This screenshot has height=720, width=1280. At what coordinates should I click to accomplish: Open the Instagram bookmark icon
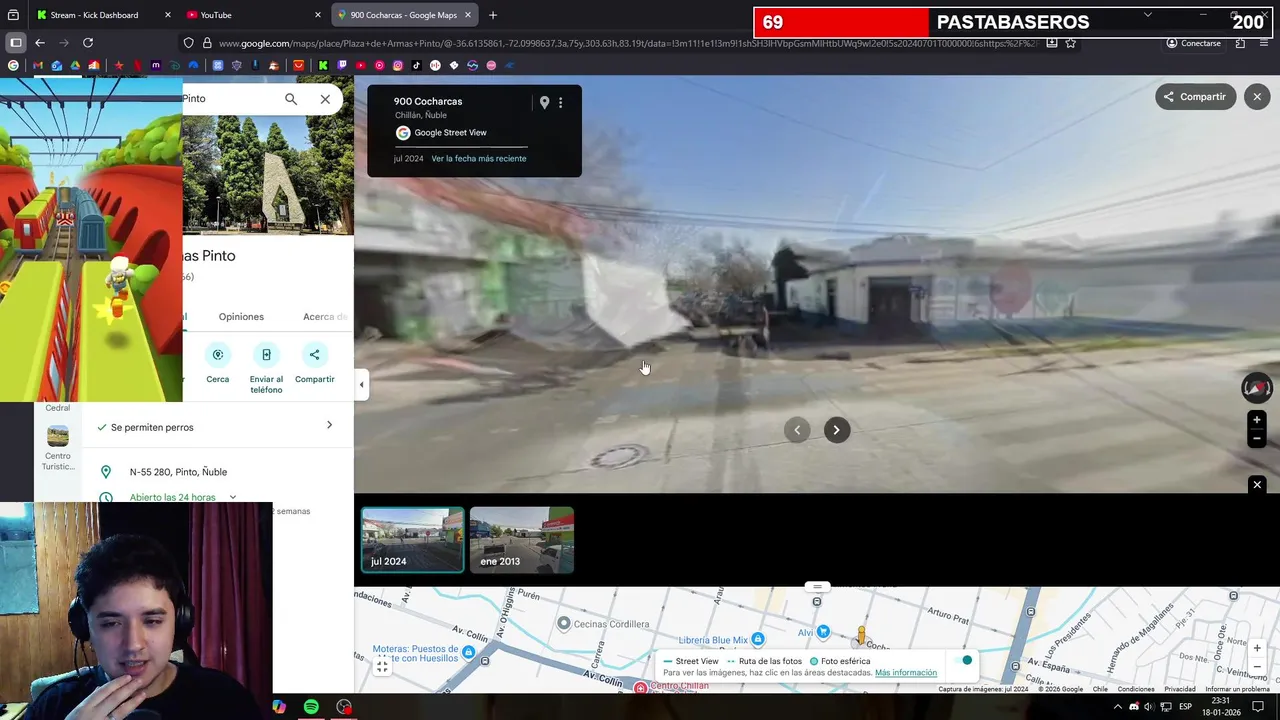(x=398, y=65)
